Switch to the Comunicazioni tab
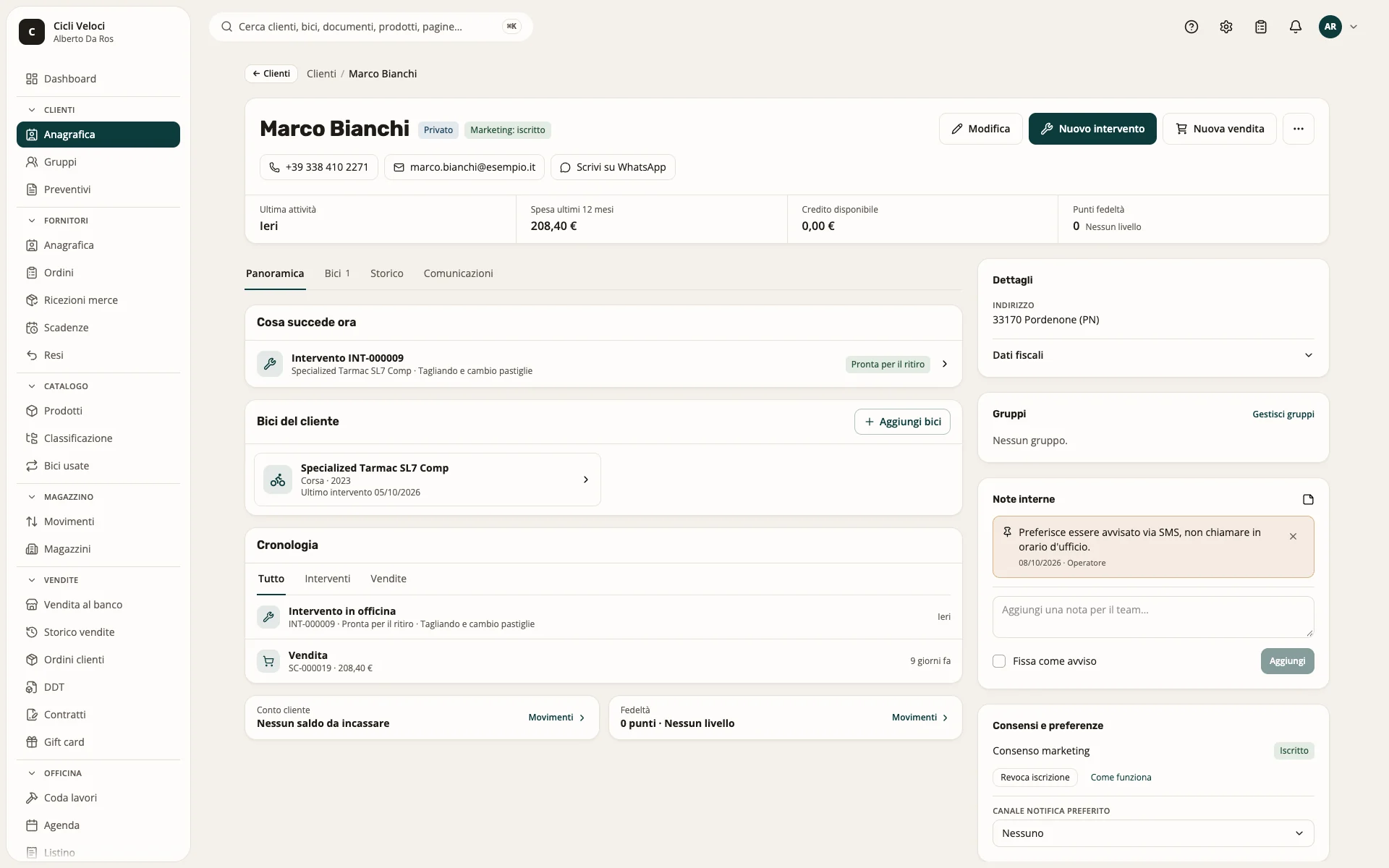This screenshot has height=868, width=1389. pyautogui.click(x=459, y=273)
